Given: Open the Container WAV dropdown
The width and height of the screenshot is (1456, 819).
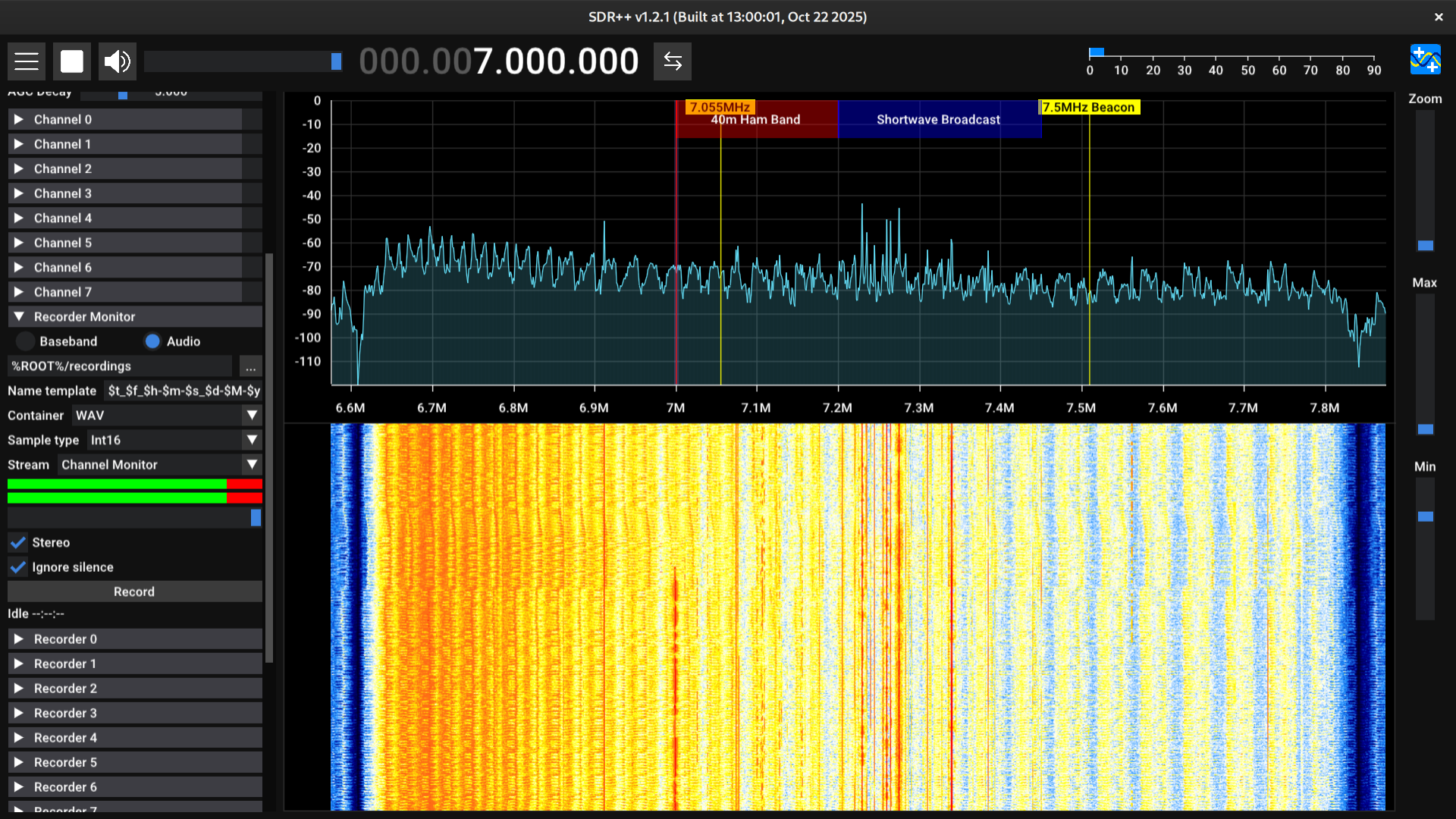Looking at the screenshot, I should tap(167, 416).
